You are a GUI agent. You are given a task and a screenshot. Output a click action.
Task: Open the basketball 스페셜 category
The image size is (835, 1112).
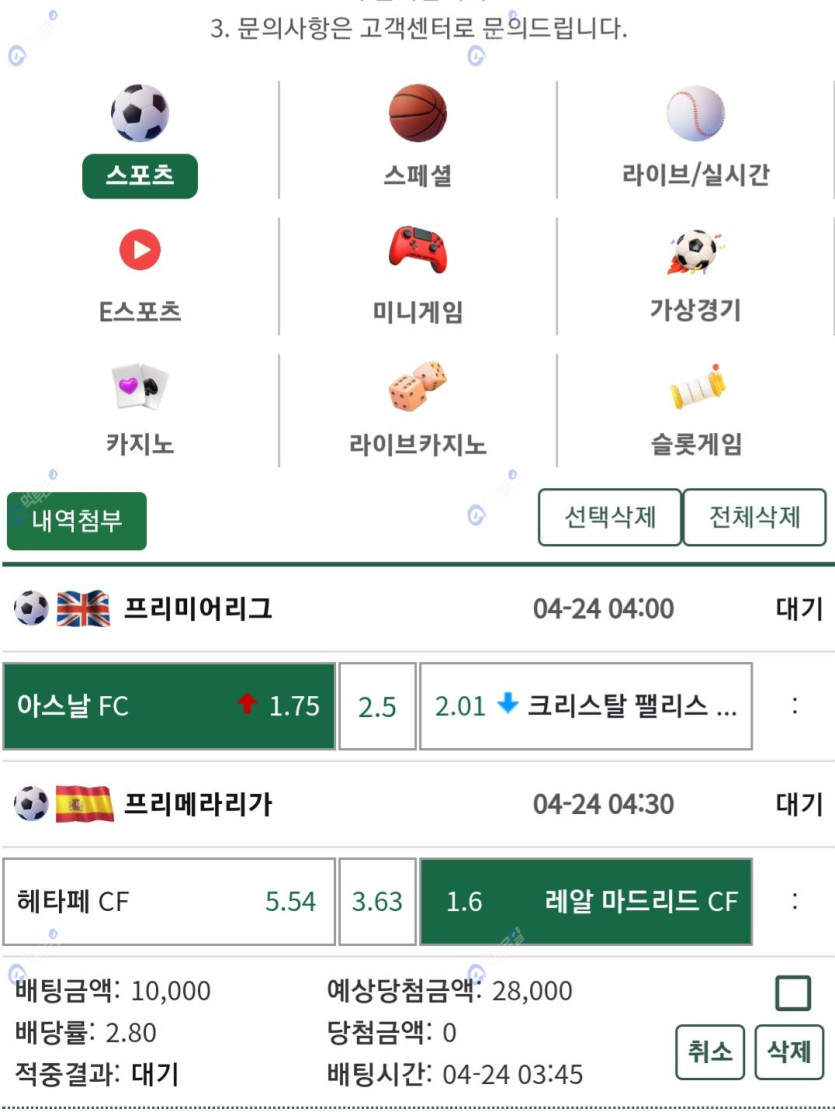tap(418, 113)
